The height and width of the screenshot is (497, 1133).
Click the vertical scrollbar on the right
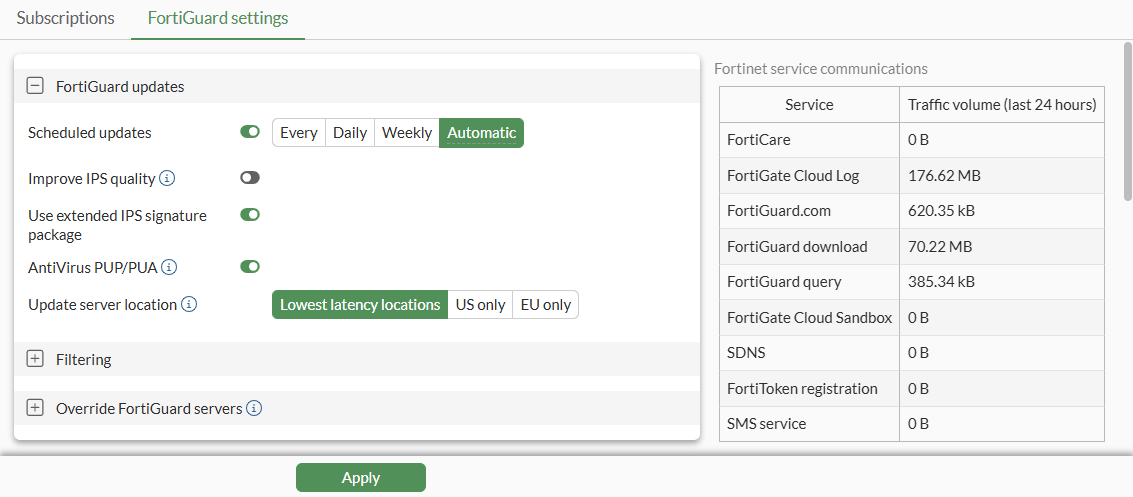1128,120
